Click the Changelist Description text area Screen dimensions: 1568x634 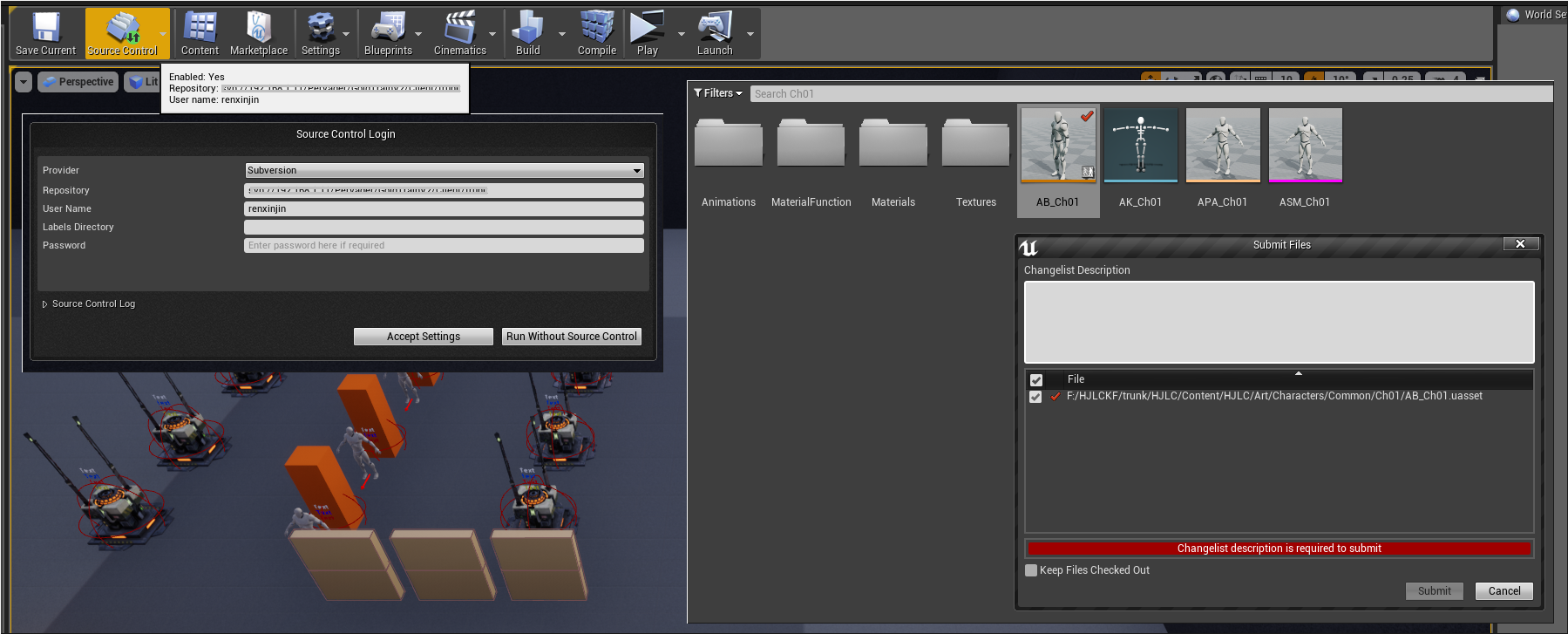[1279, 322]
